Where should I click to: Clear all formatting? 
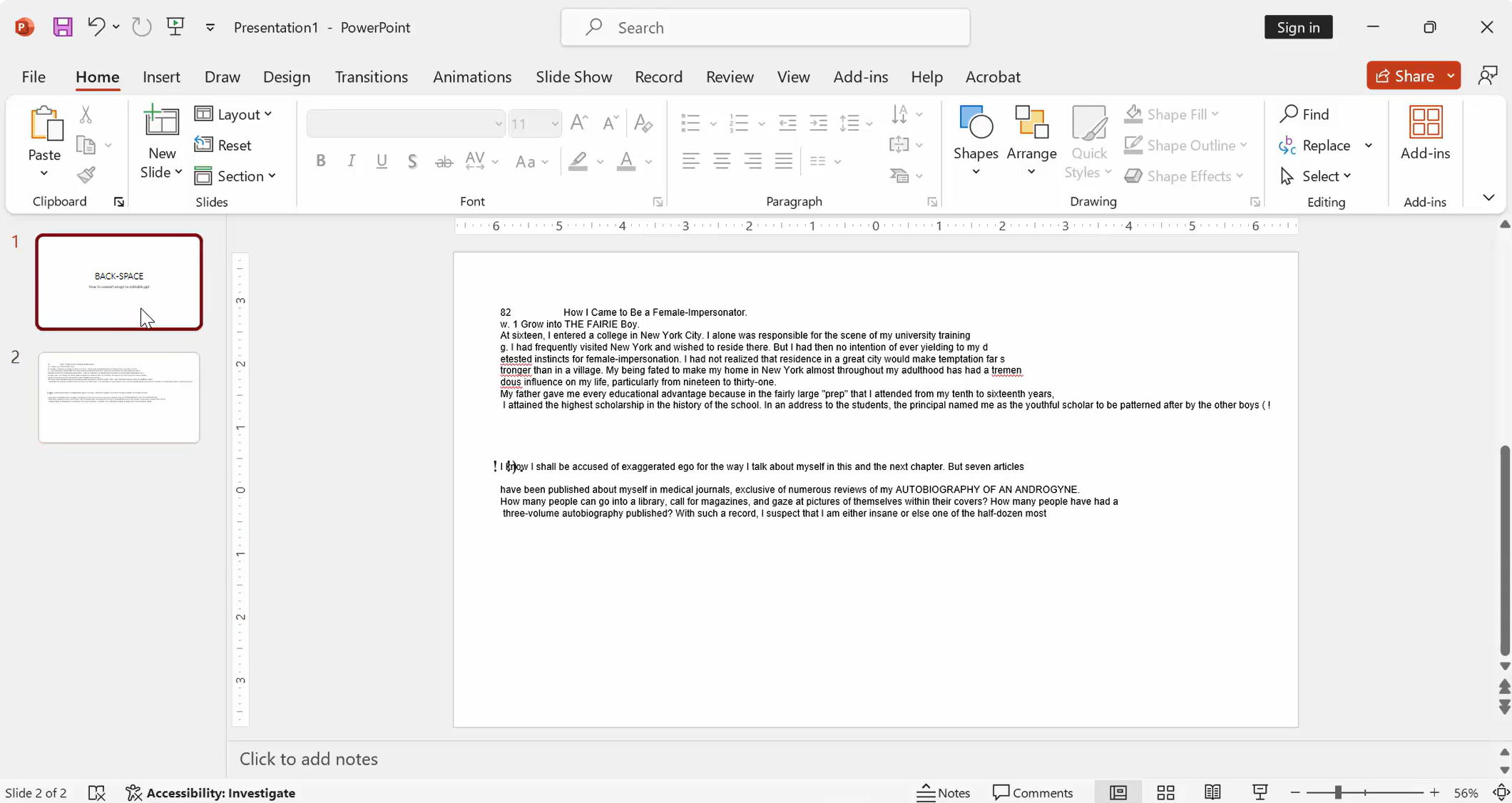click(643, 123)
